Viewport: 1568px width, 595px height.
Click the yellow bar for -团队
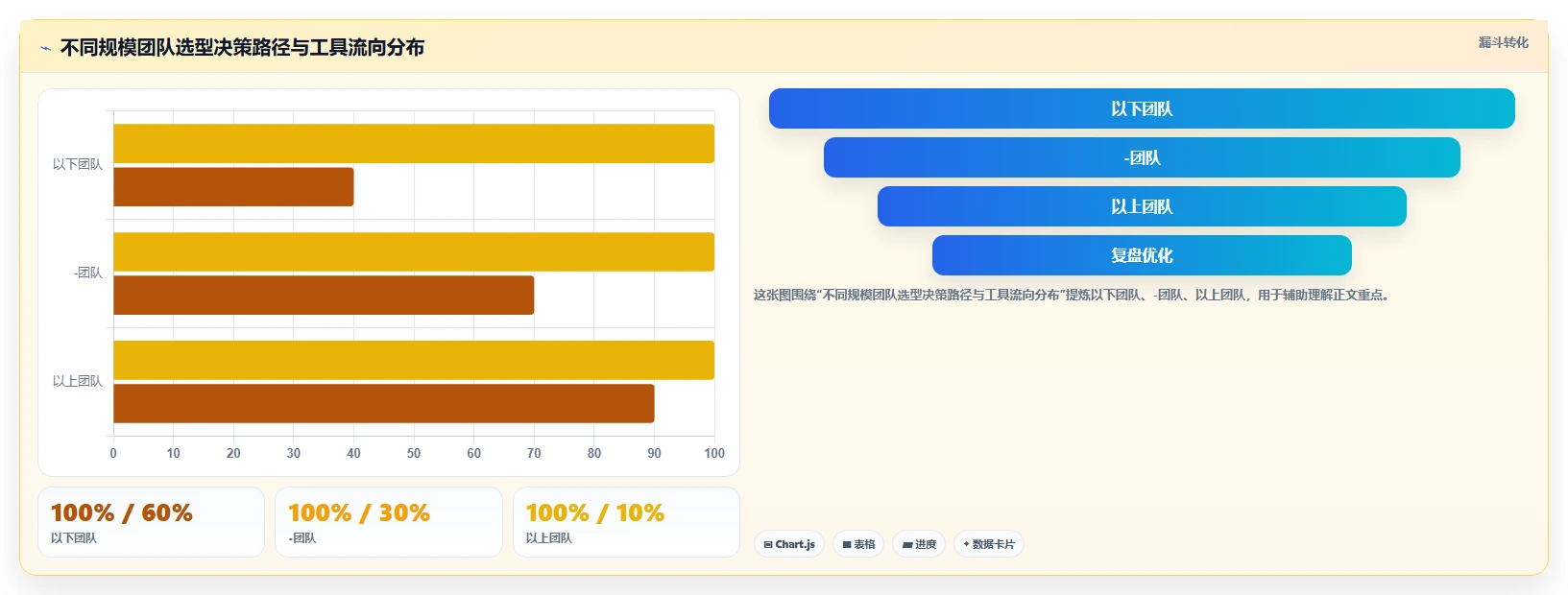coord(414,251)
